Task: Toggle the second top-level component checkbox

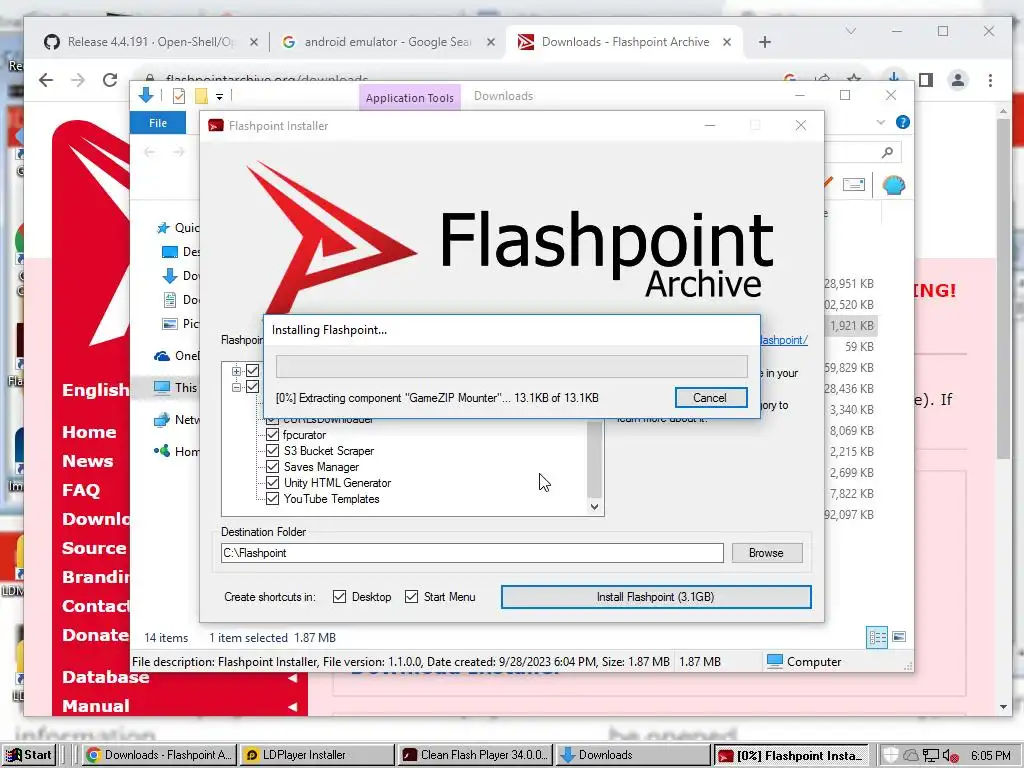Action: click(253, 387)
